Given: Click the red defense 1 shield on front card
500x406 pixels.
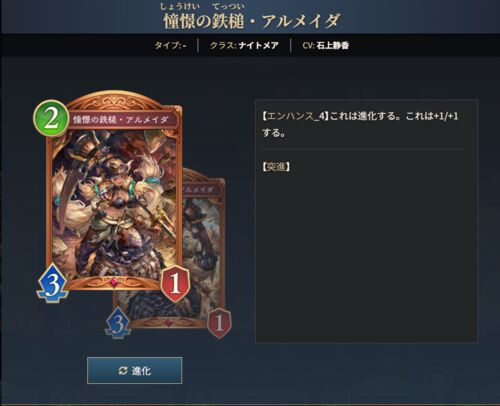Looking at the screenshot, I should pos(175,283).
